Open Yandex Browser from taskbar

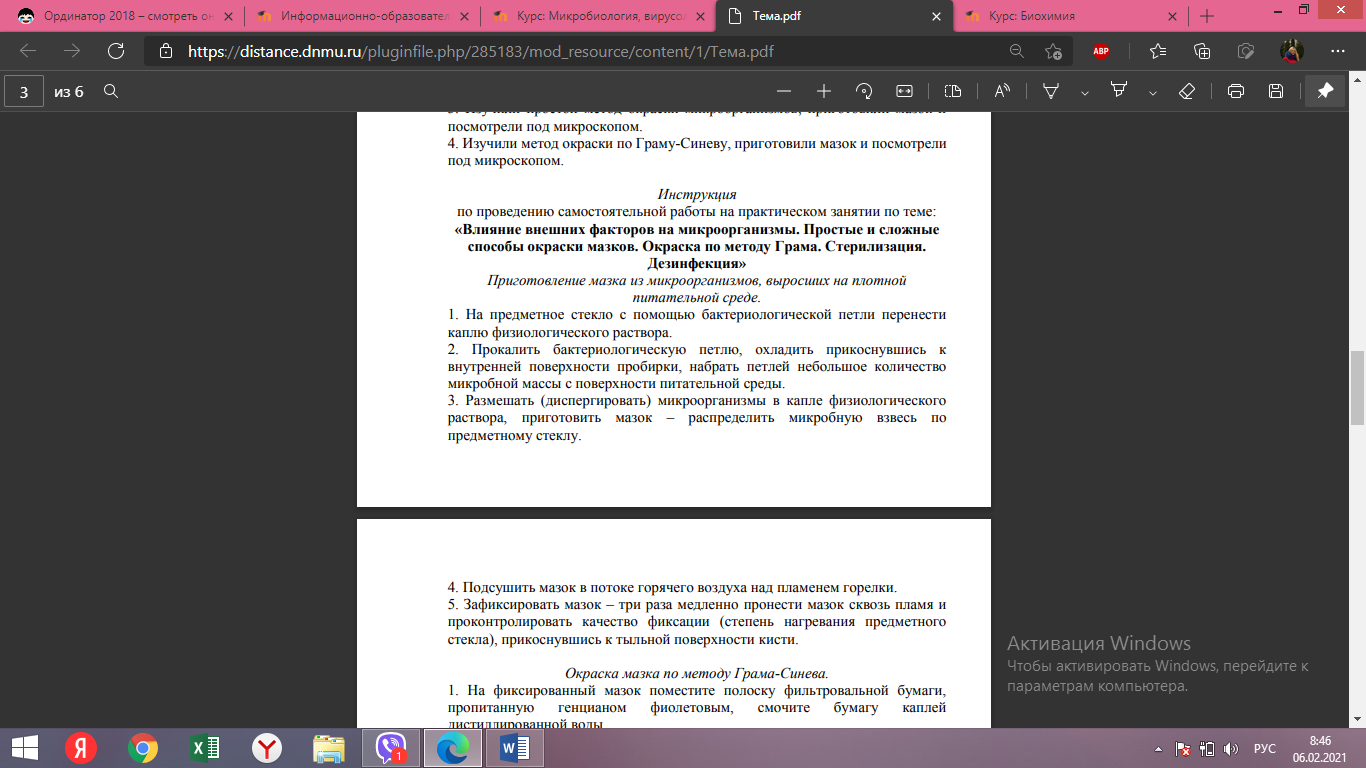coord(267,748)
